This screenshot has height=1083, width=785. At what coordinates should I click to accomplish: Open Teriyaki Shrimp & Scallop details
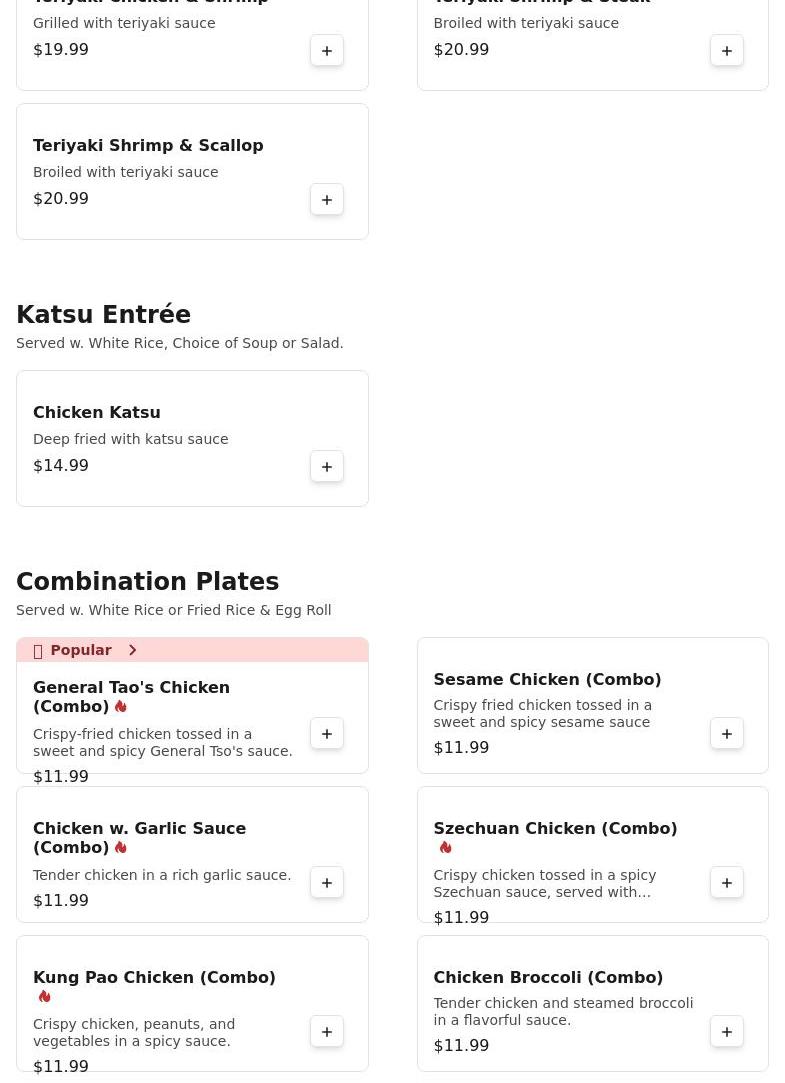pyautogui.click(x=148, y=145)
